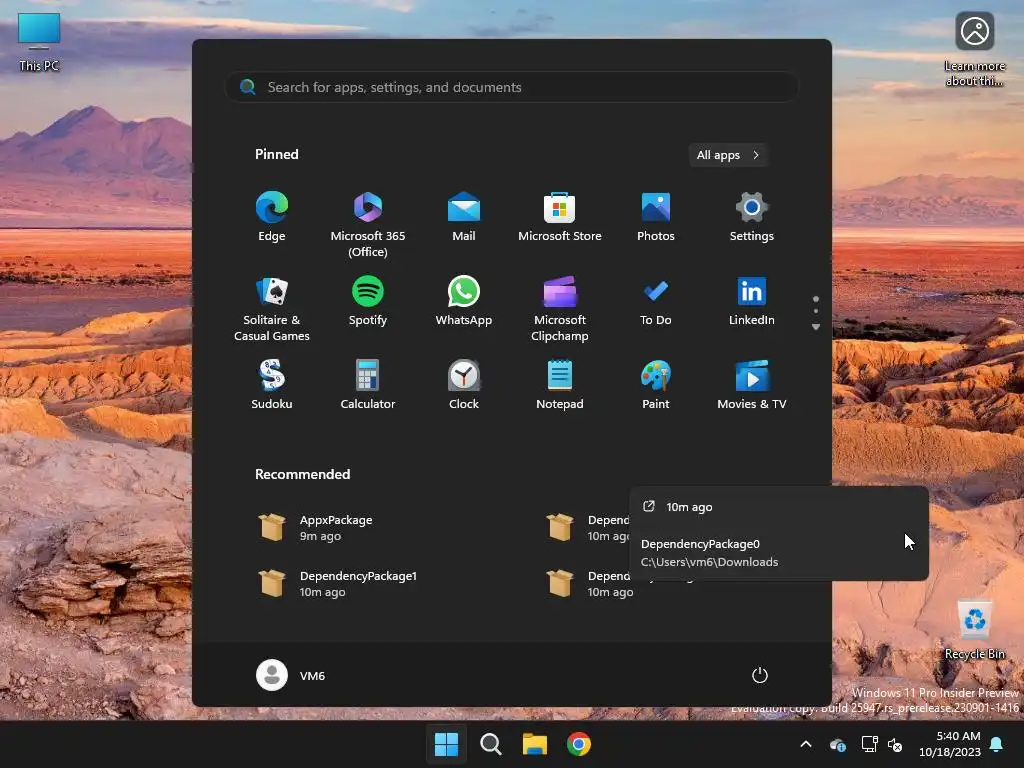
Task: Open Movies & TV
Action: click(x=752, y=385)
